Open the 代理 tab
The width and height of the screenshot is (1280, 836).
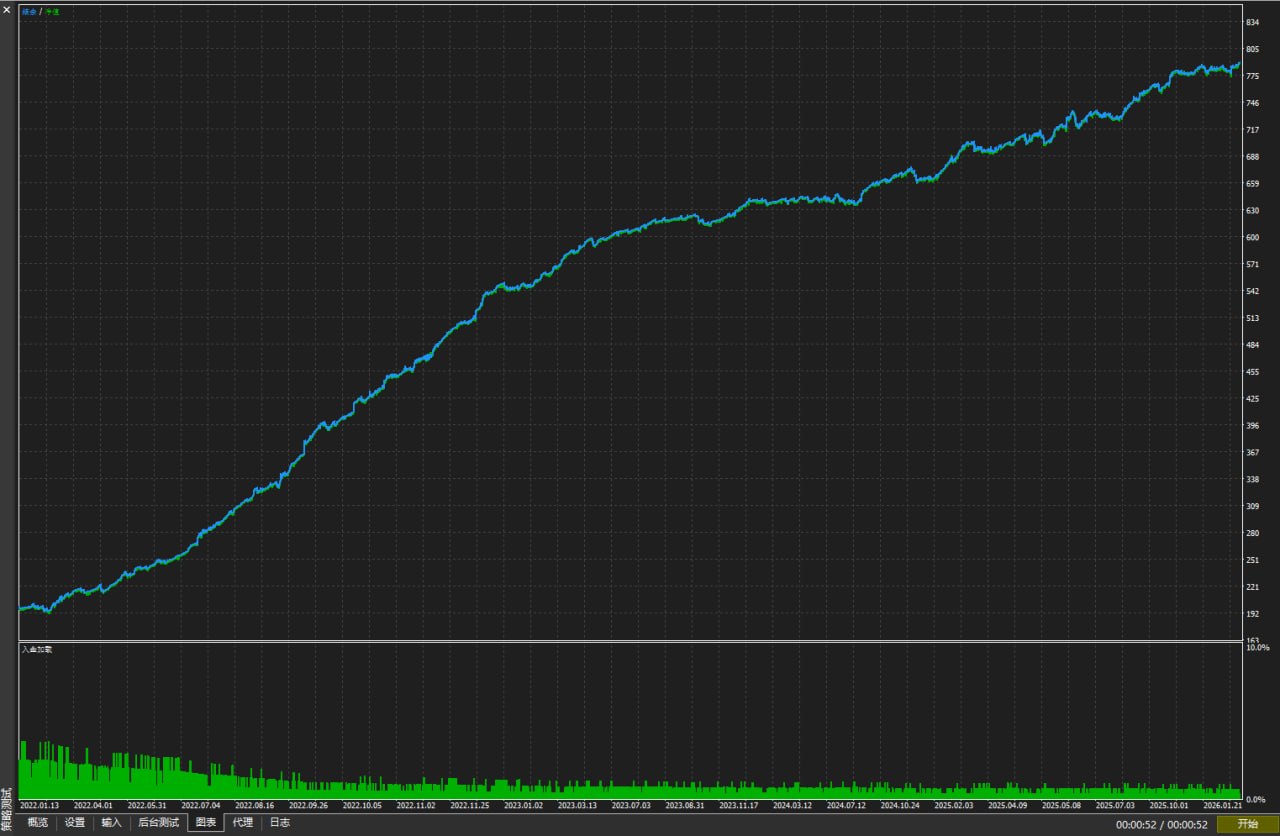(242, 823)
